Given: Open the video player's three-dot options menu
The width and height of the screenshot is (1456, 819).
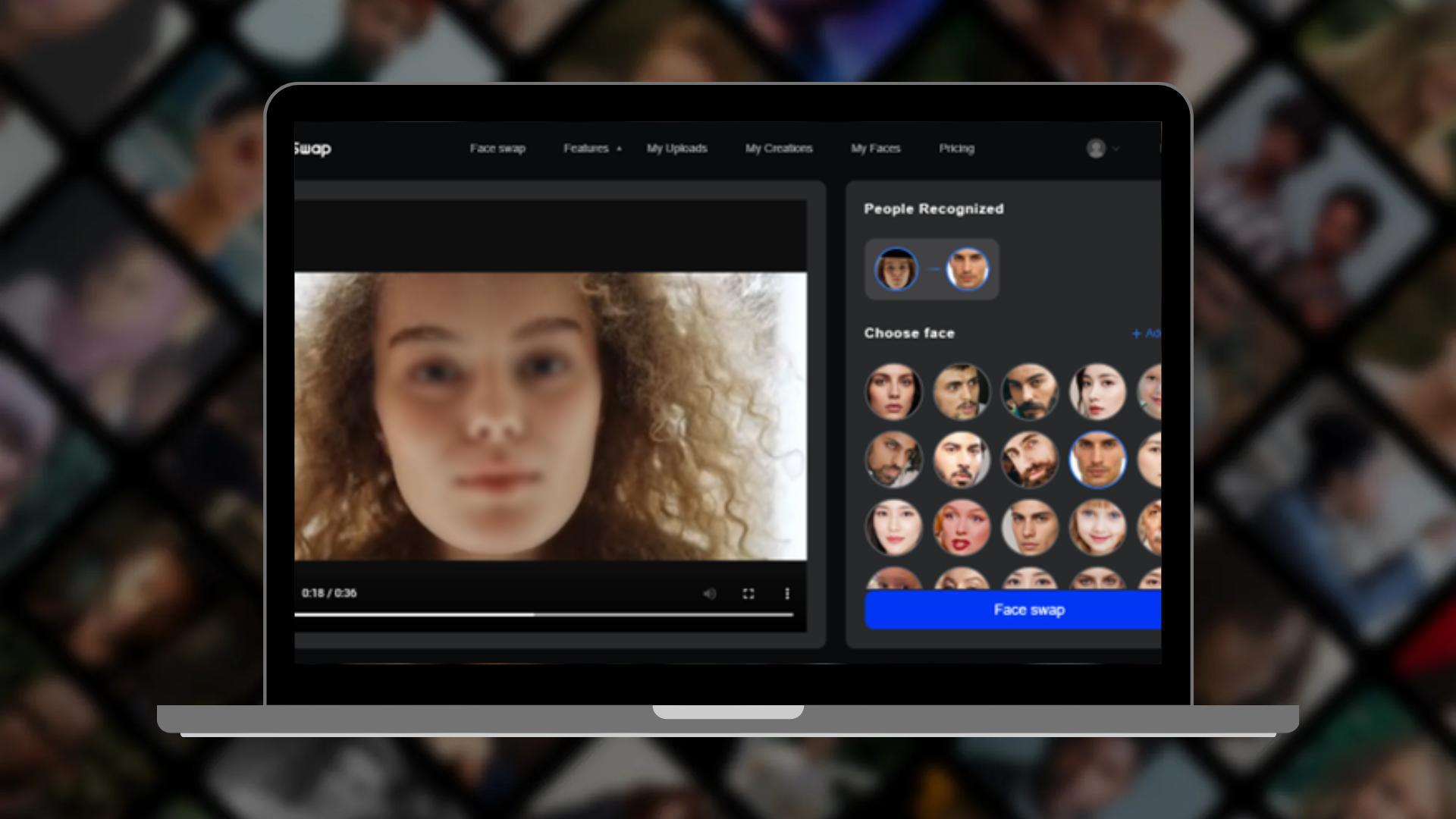Looking at the screenshot, I should pos(788,594).
